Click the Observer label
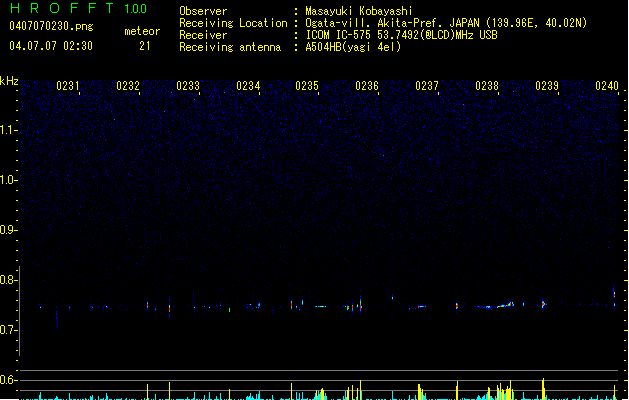Screen dimensions: 629x400 click(x=203, y=11)
